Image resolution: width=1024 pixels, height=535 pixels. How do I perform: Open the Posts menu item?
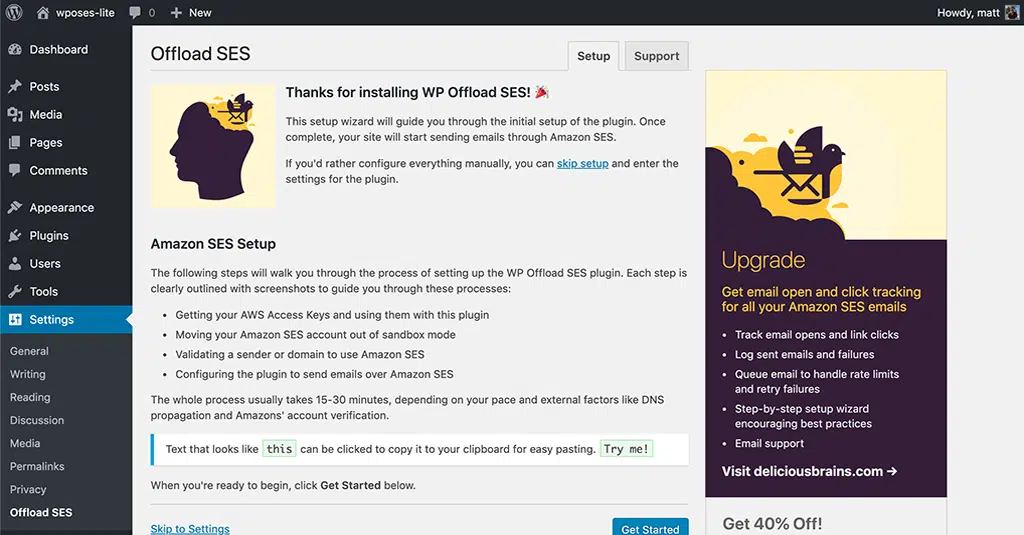click(44, 86)
